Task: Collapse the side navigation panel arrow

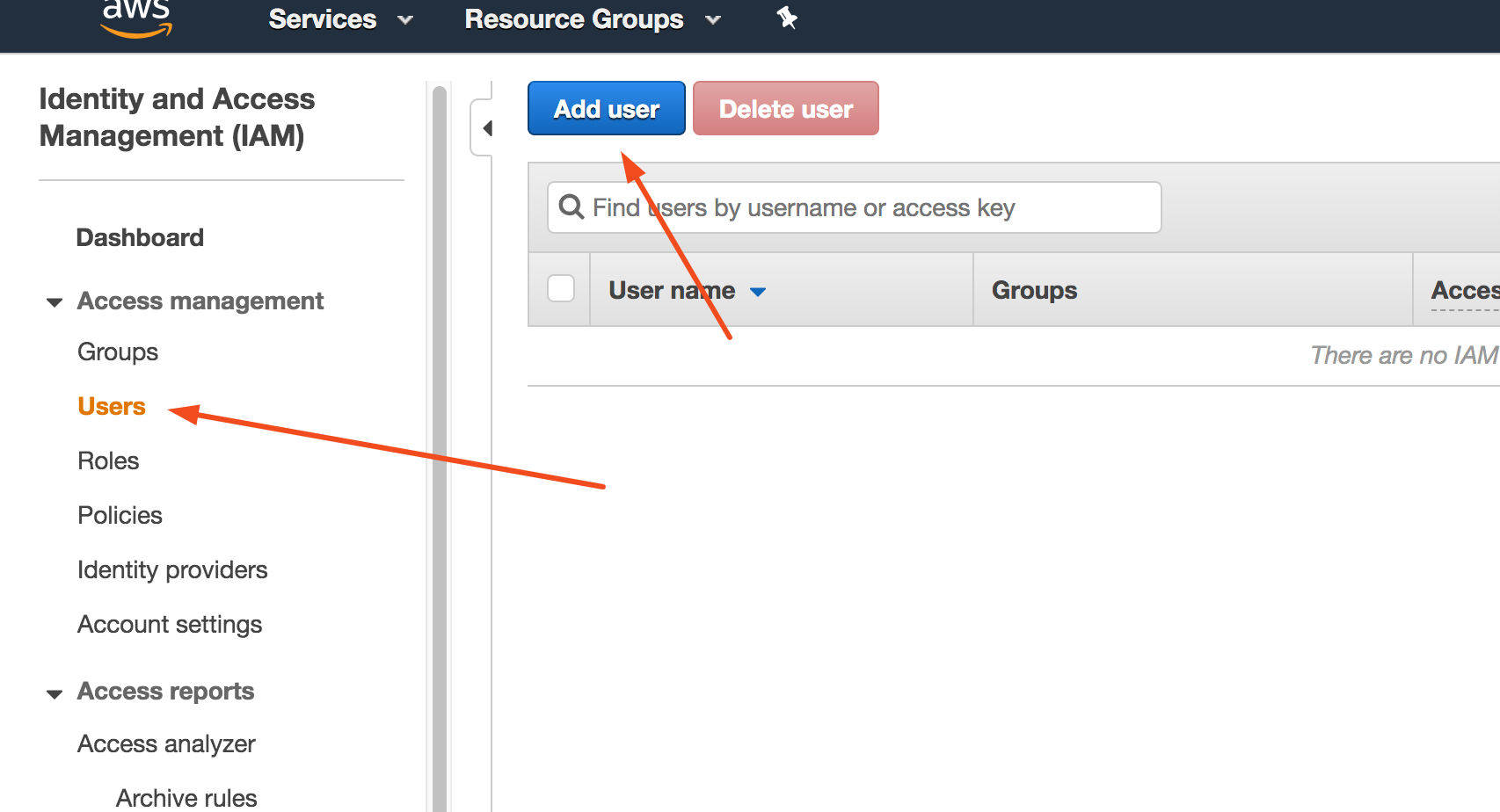Action: click(485, 128)
